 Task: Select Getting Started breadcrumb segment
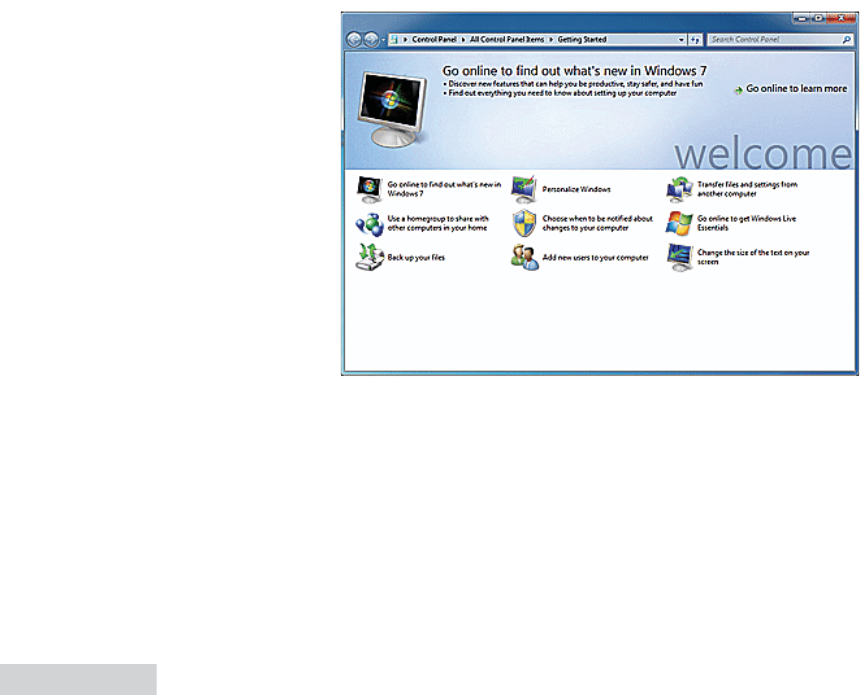pos(581,39)
